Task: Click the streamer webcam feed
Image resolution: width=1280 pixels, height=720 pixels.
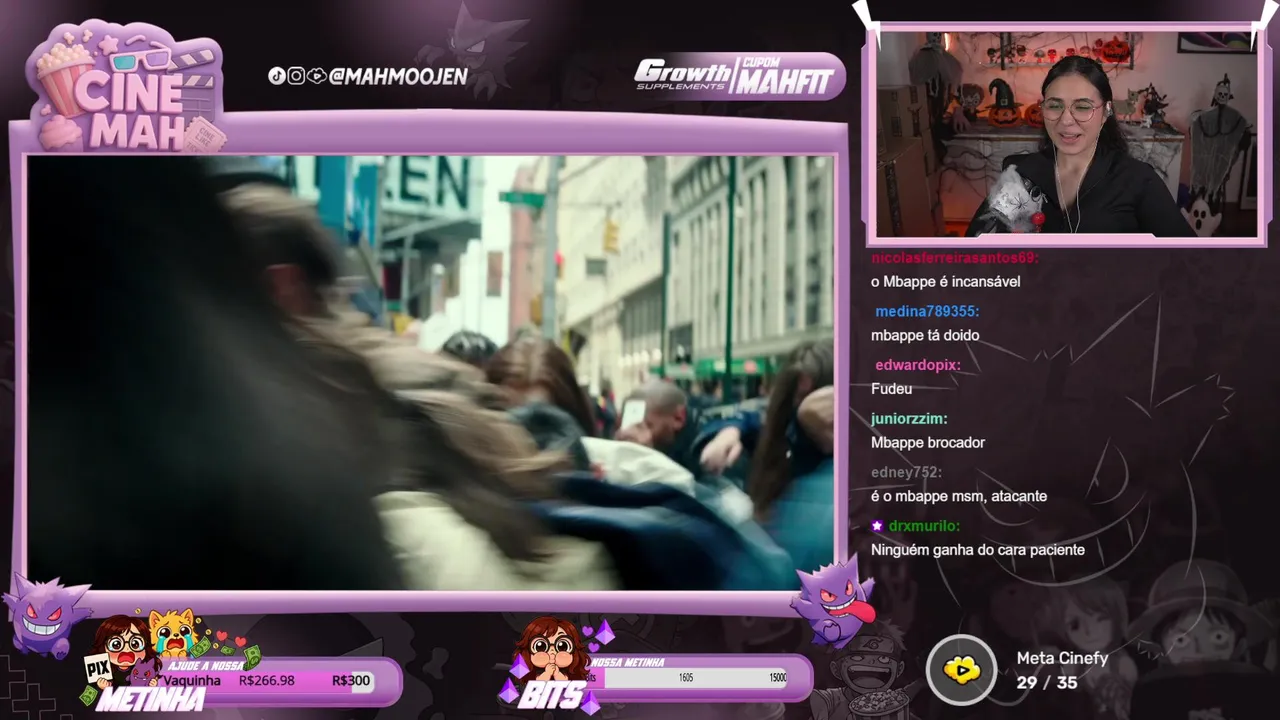Action: [1066, 133]
